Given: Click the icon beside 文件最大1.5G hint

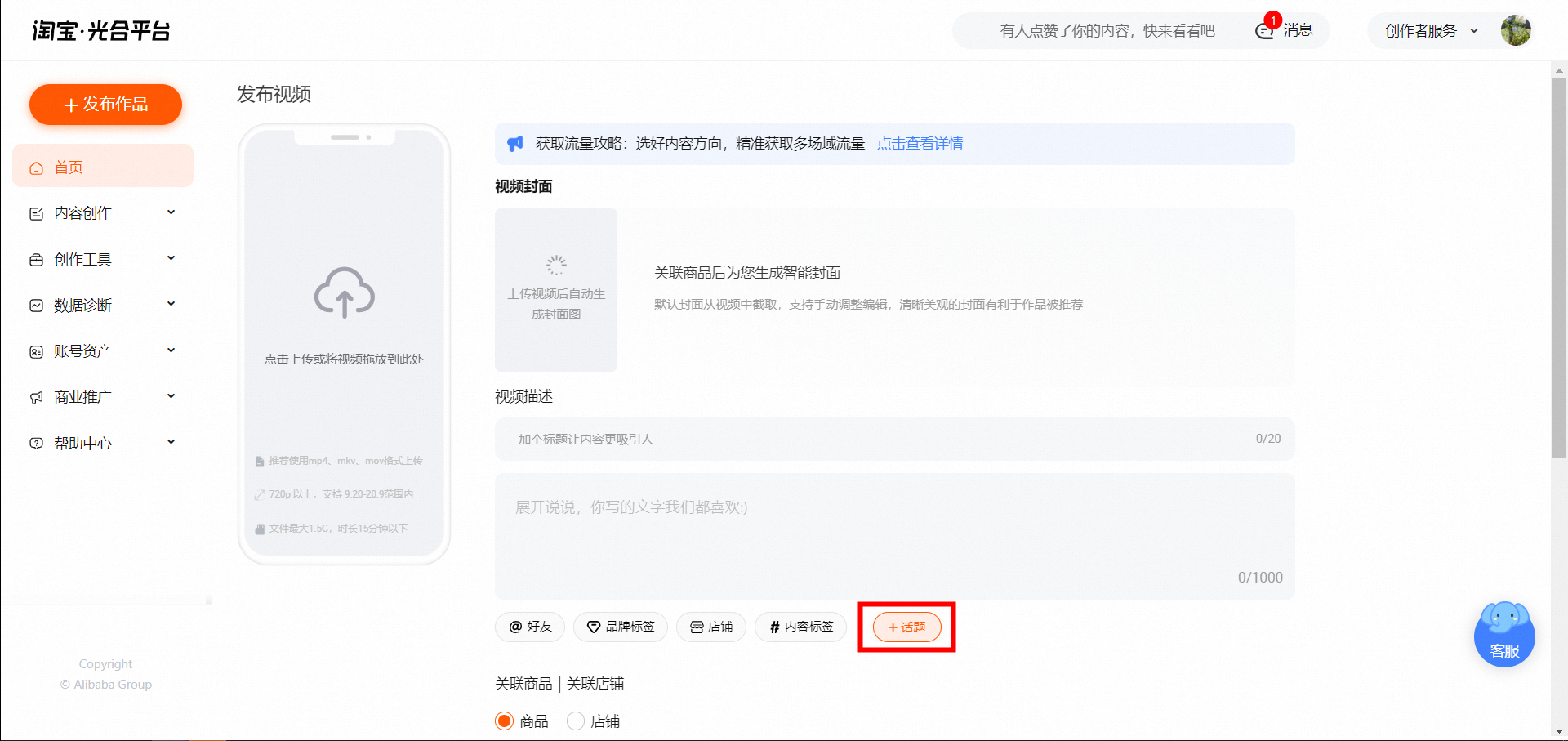Looking at the screenshot, I should (260, 529).
